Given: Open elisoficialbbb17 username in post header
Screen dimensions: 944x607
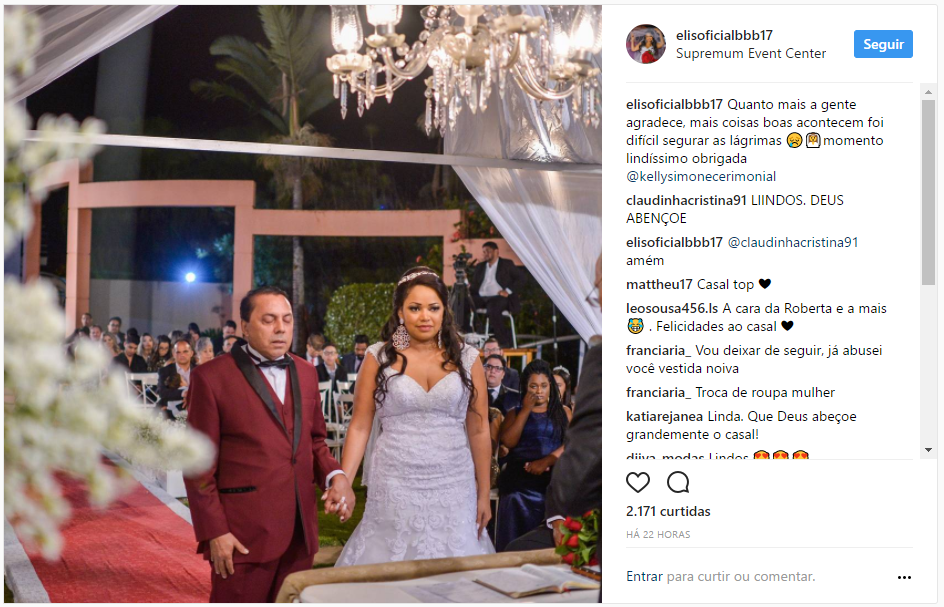Looking at the screenshot, I should point(724,36).
